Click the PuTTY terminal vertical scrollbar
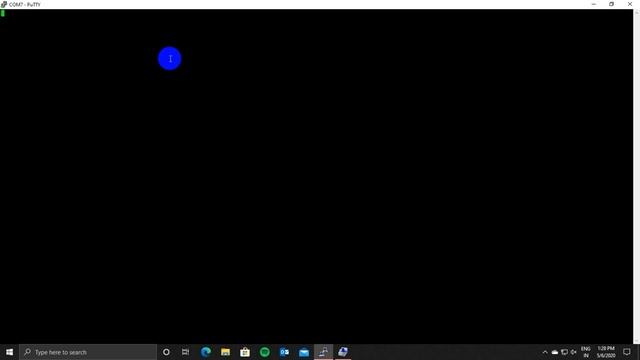640x360 pixels. pos(636,176)
